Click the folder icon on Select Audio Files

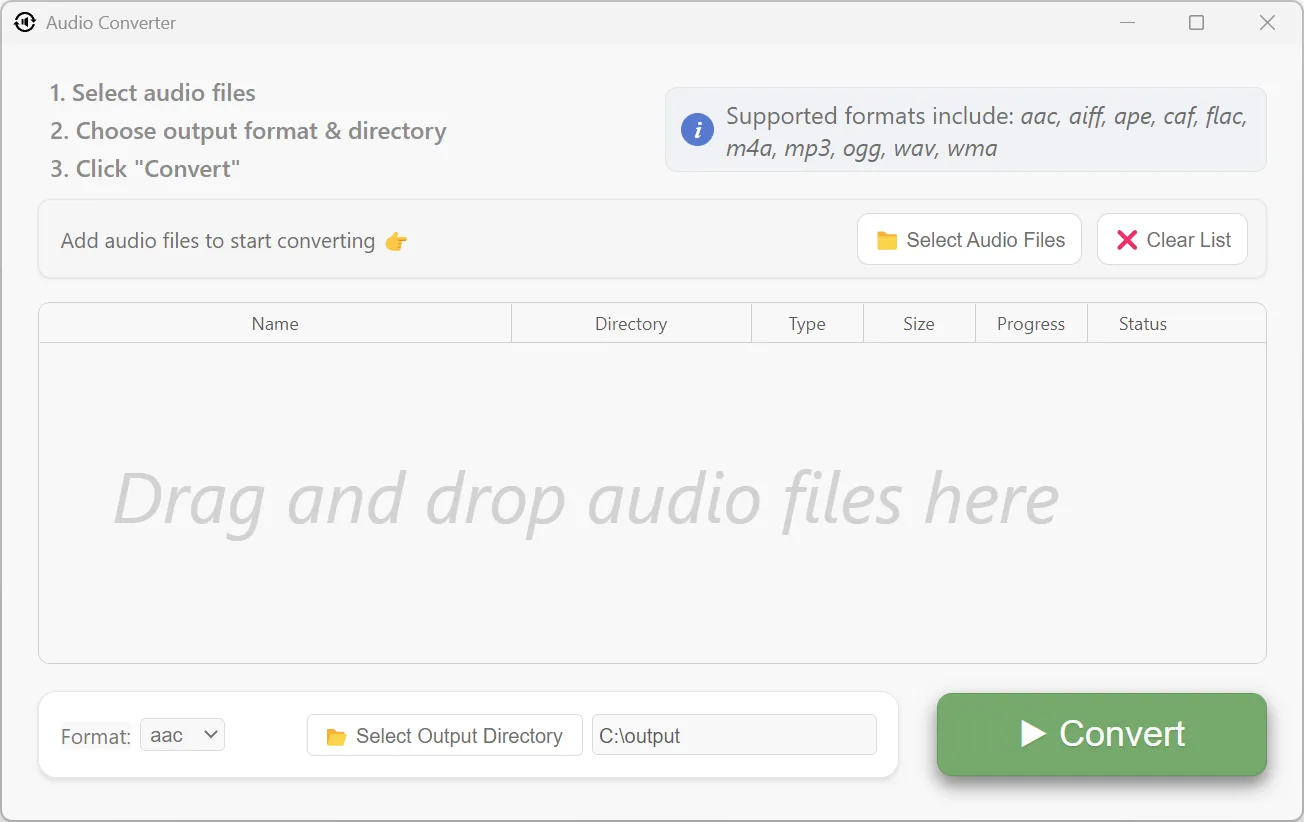(x=886, y=240)
